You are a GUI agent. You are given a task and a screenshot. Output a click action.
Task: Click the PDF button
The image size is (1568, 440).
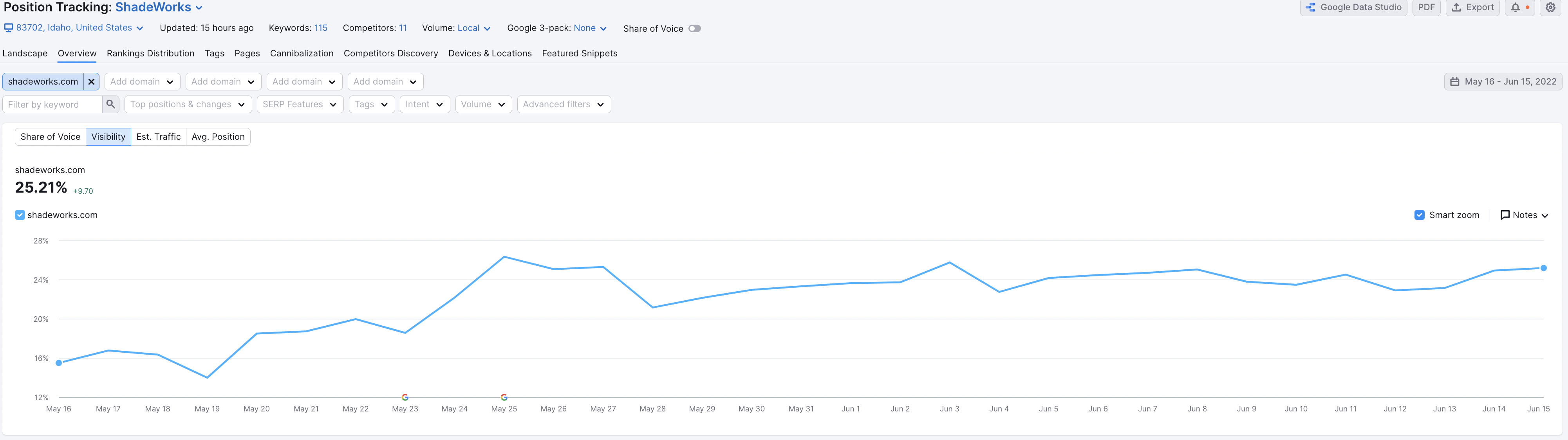click(x=1426, y=8)
